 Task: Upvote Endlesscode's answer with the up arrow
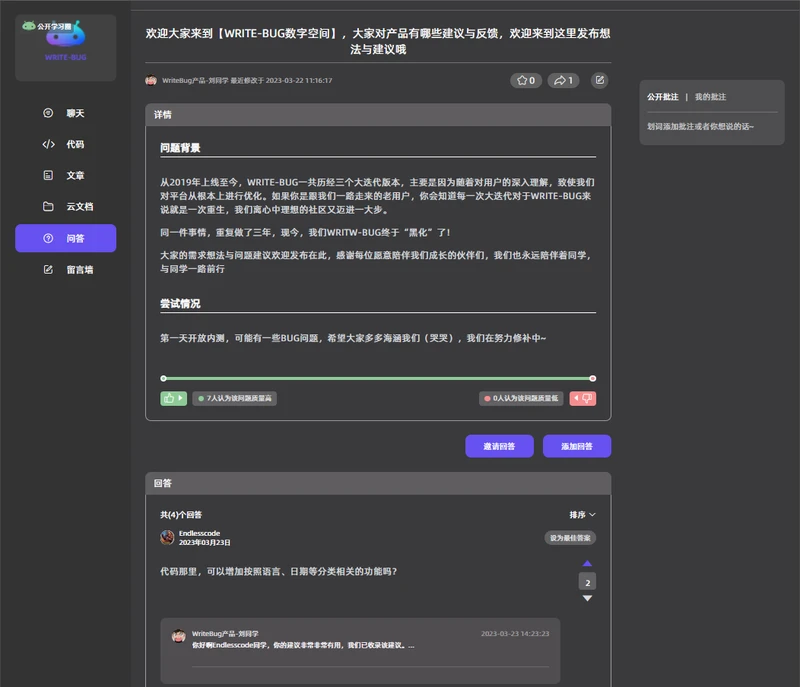[x=587, y=564]
